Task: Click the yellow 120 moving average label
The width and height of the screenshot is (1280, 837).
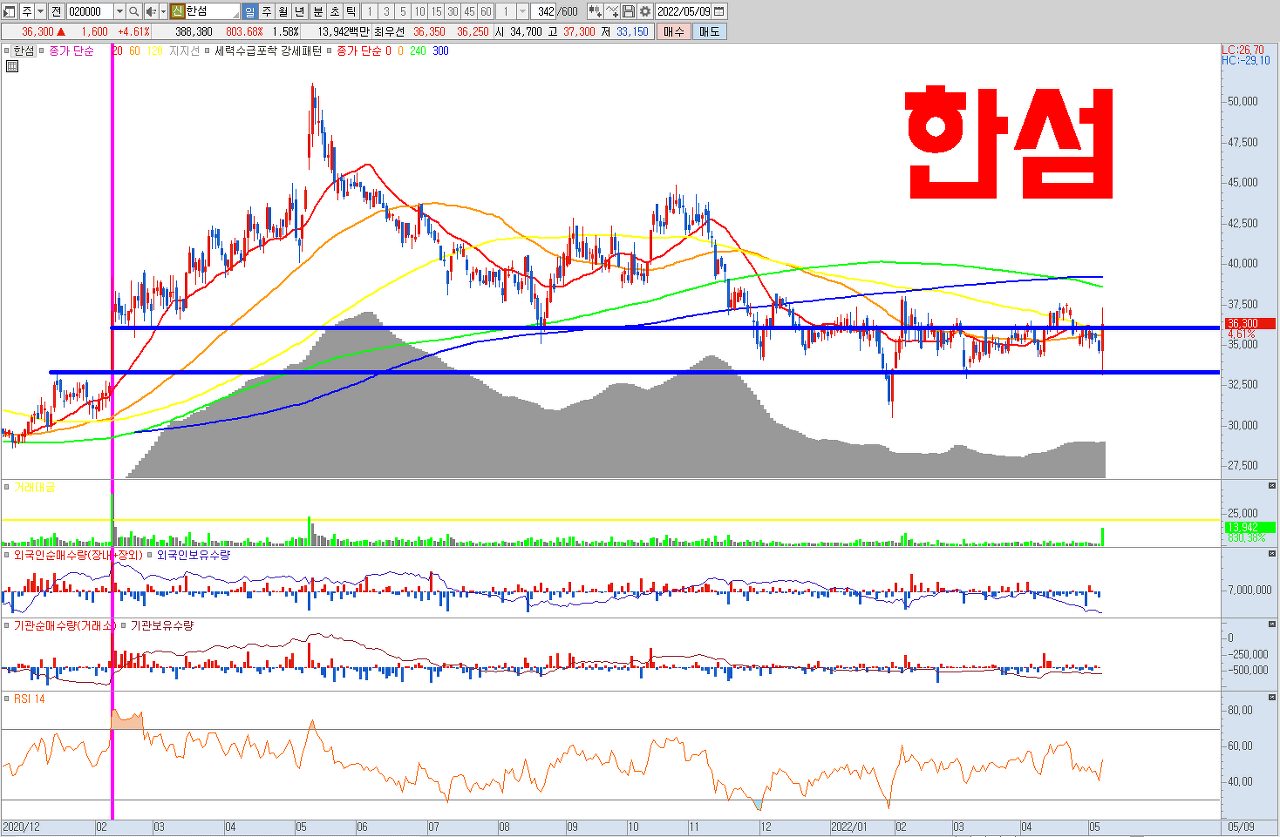Action: tap(155, 50)
